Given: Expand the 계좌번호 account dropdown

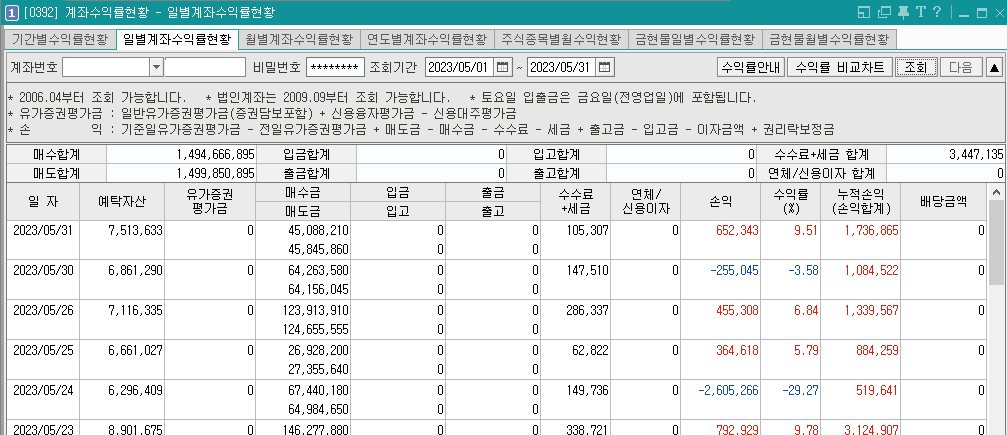Looking at the screenshot, I should (155, 67).
